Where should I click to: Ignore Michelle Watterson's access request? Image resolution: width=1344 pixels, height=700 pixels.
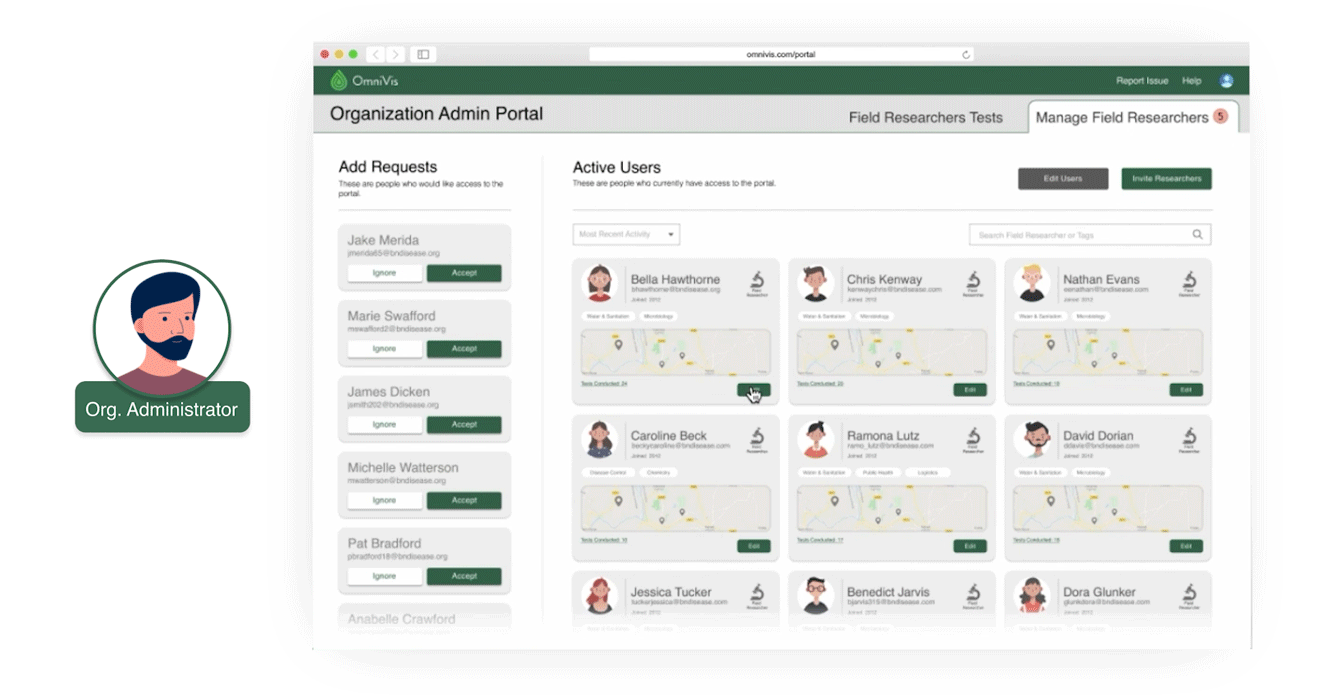384,501
